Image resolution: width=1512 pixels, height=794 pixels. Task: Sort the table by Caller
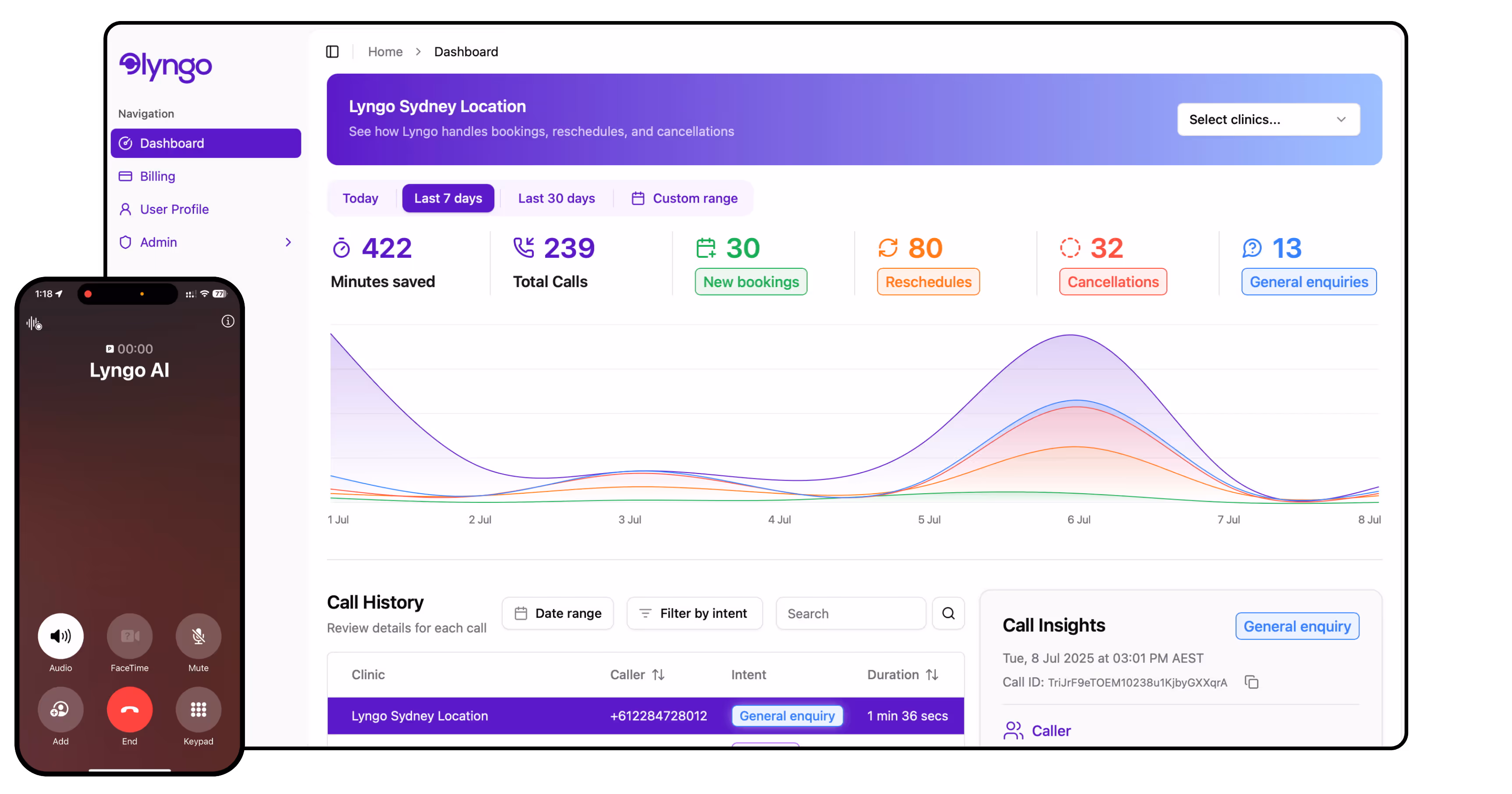point(637,675)
